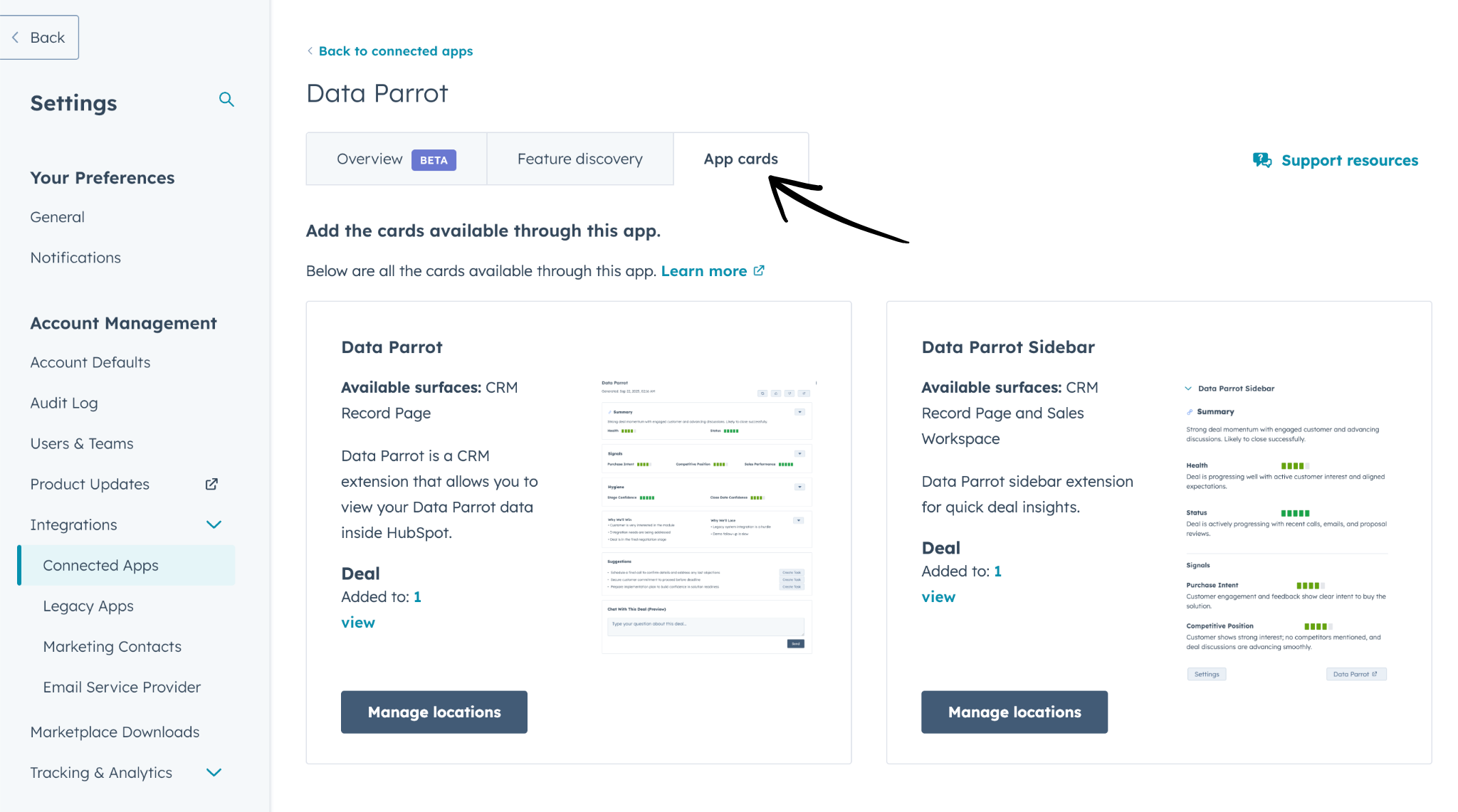Viewport: 1458px width, 812px height.
Task: Open the Data Parrot card preview thumbnail
Action: 706,516
